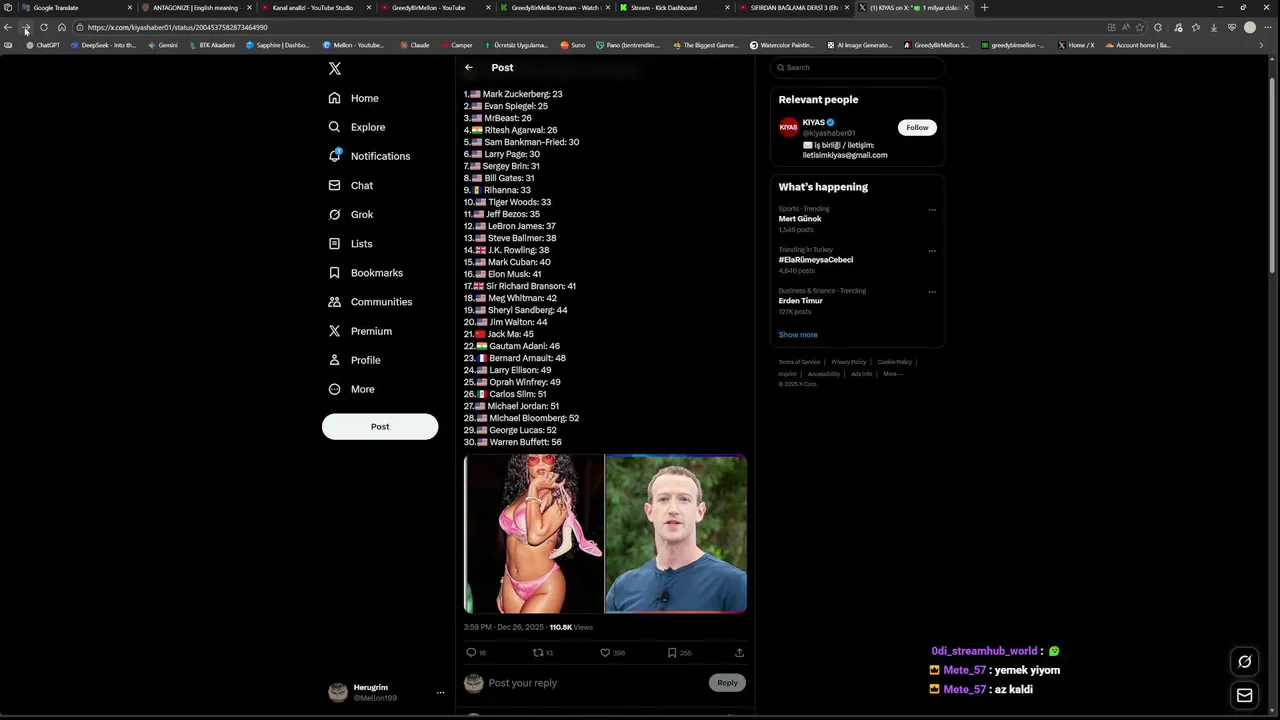Click the blue Post button in the sidebar
This screenshot has height=720, width=1280.
(x=380, y=426)
